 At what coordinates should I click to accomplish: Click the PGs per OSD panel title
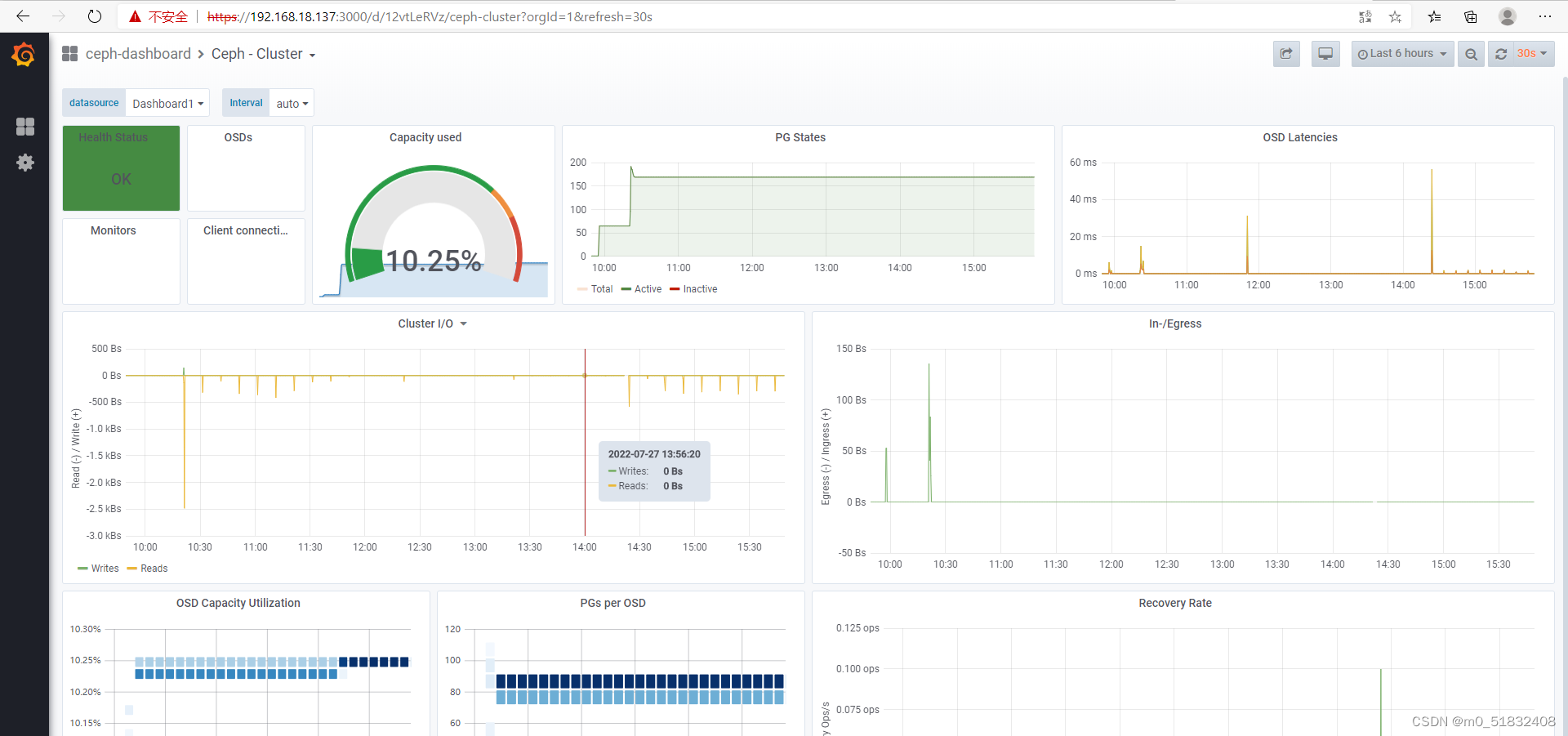click(613, 604)
